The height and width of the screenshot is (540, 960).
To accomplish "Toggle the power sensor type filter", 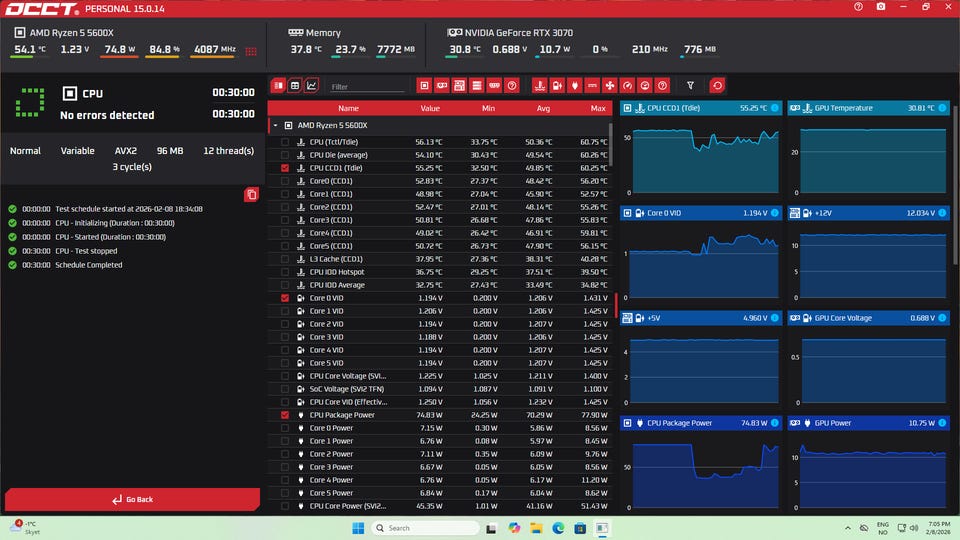I will coord(574,86).
